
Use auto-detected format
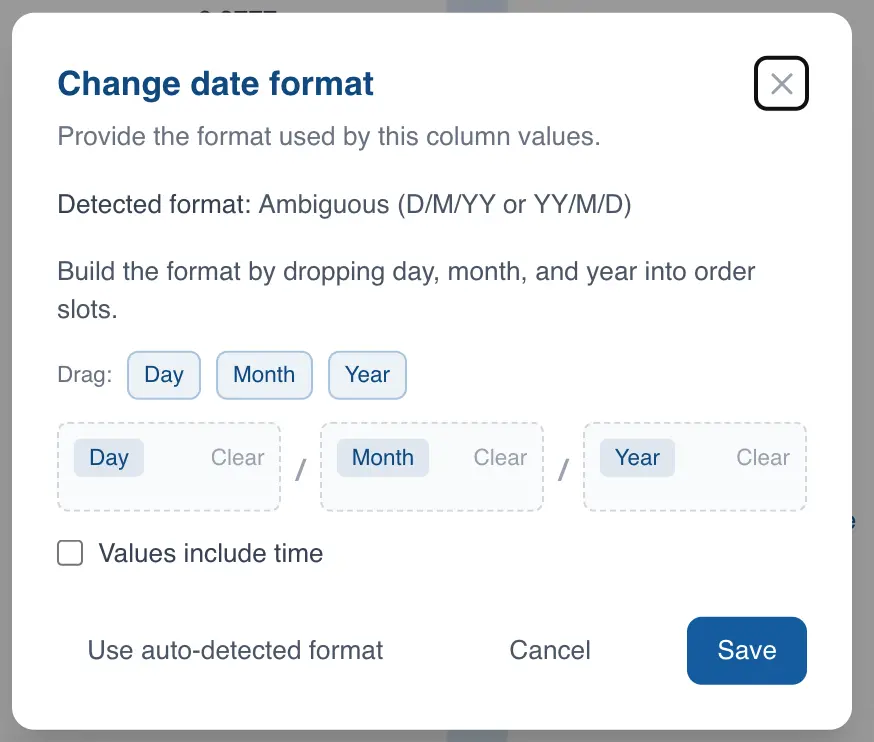coord(234,650)
